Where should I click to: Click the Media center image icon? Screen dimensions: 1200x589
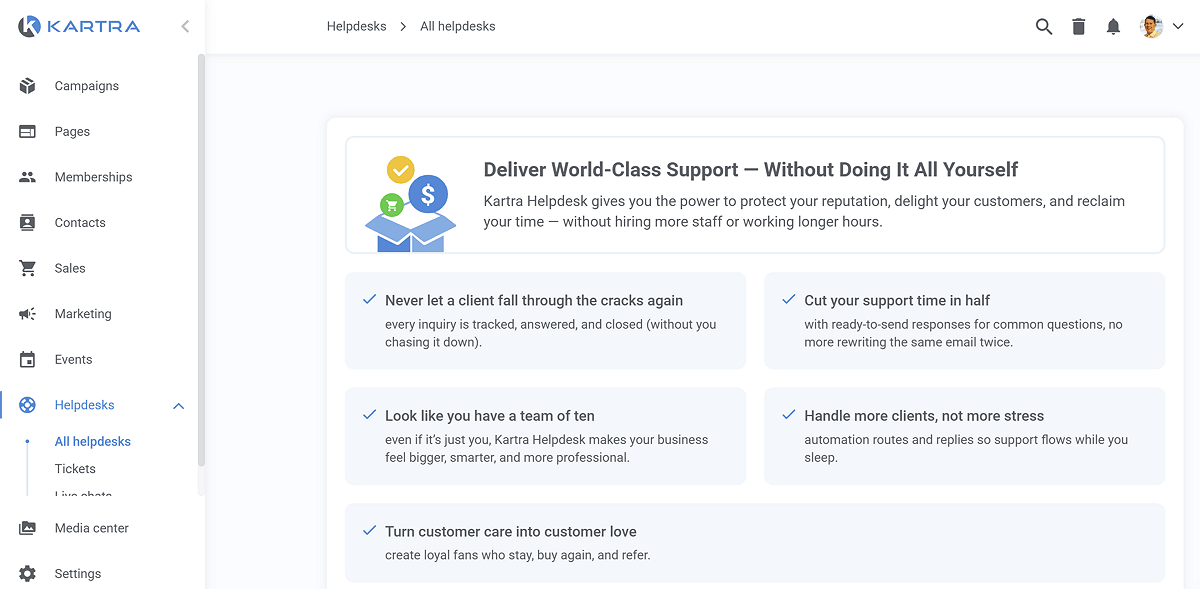coord(28,528)
